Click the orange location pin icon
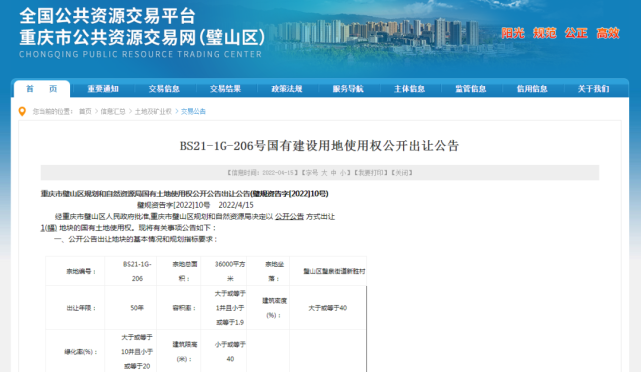The width and height of the screenshot is (641, 372). click(22, 111)
